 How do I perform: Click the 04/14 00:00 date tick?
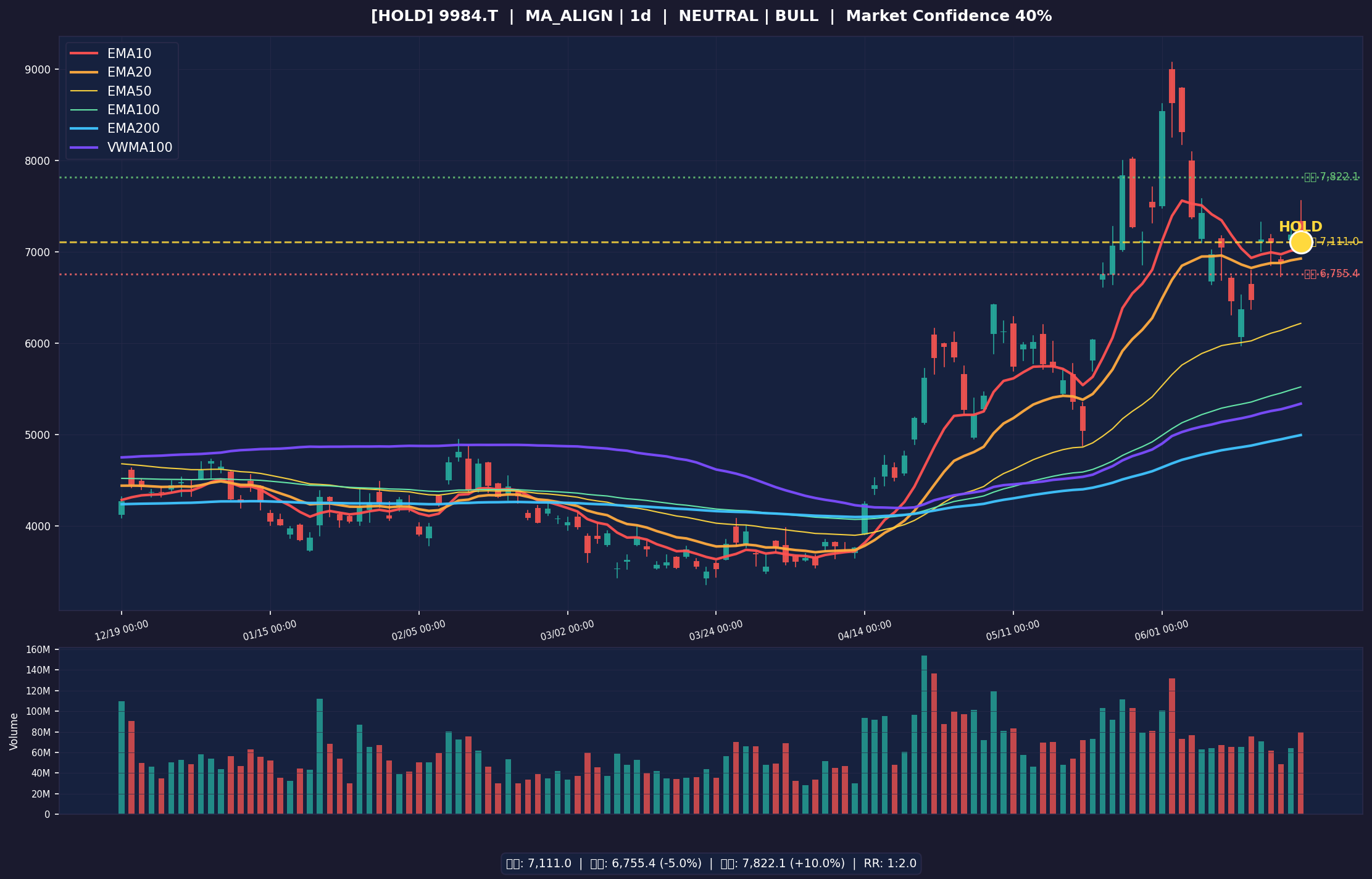(x=865, y=630)
